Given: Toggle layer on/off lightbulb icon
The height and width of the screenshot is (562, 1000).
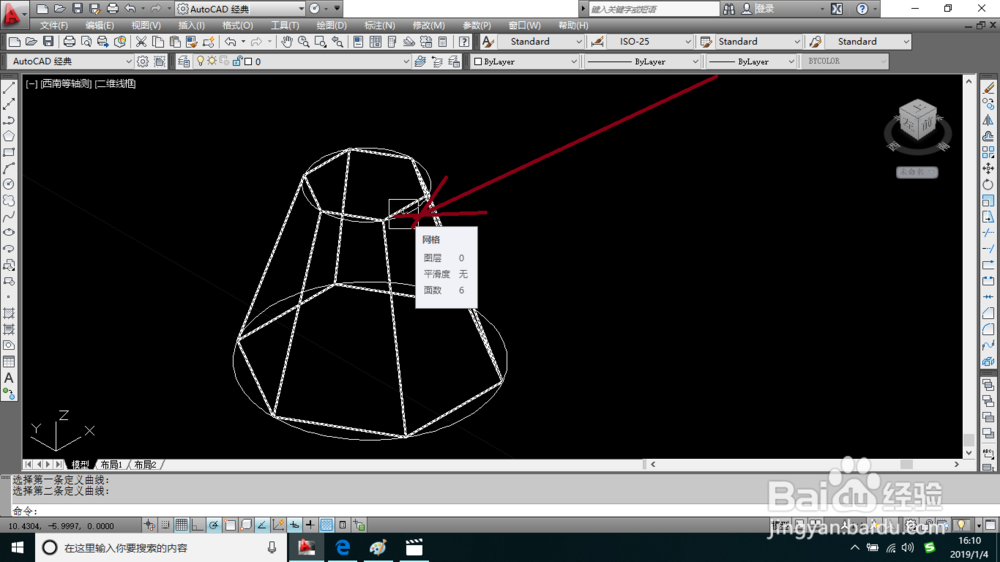Looking at the screenshot, I should click(200, 61).
